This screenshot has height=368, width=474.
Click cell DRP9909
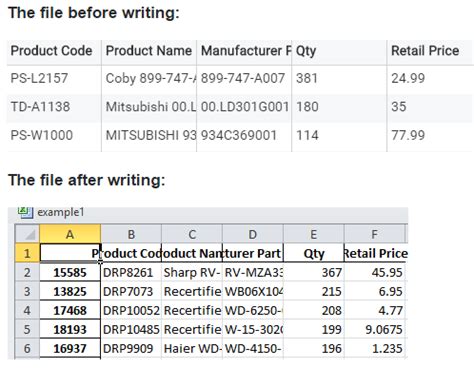(131, 348)
